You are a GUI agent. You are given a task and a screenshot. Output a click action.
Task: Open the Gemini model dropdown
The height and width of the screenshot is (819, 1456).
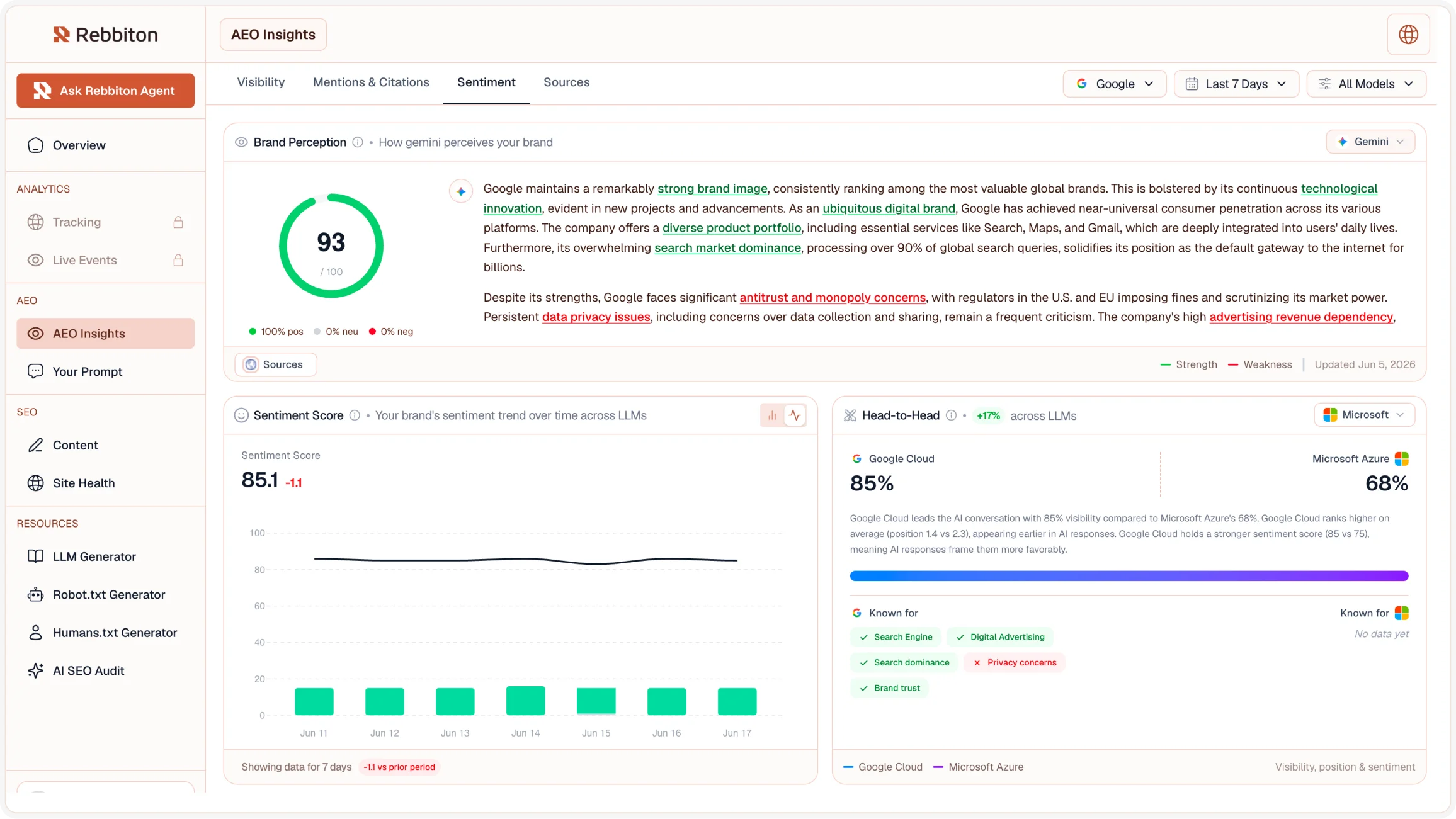[1370, 142]
